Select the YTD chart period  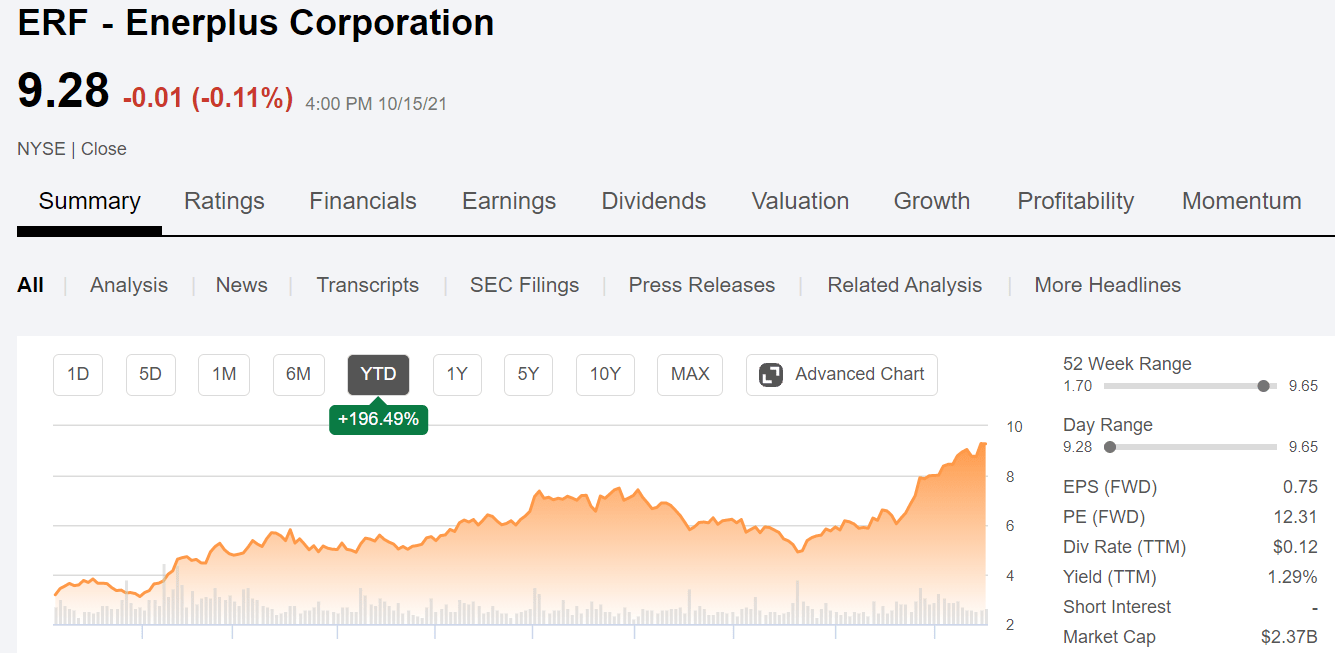[x=378, y=374]
